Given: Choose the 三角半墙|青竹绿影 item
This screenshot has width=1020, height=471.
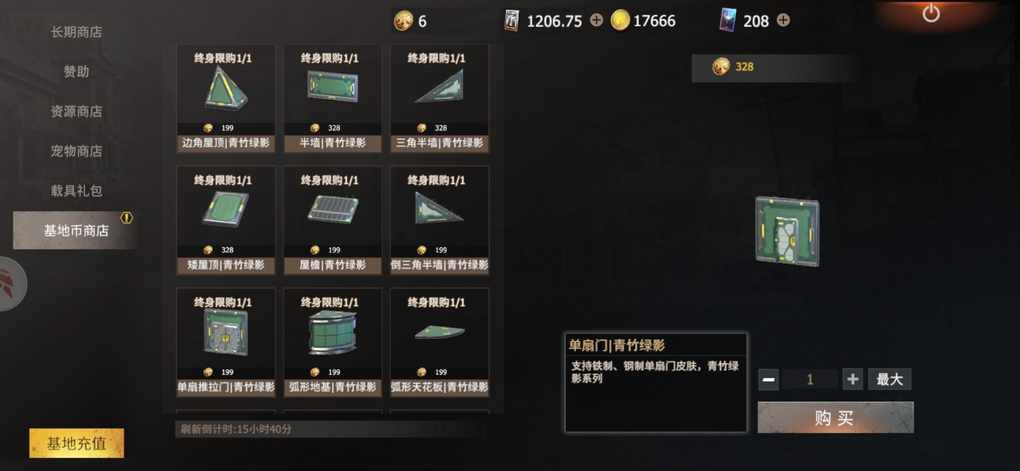Looking at the screenshot, I should (440, 99).
